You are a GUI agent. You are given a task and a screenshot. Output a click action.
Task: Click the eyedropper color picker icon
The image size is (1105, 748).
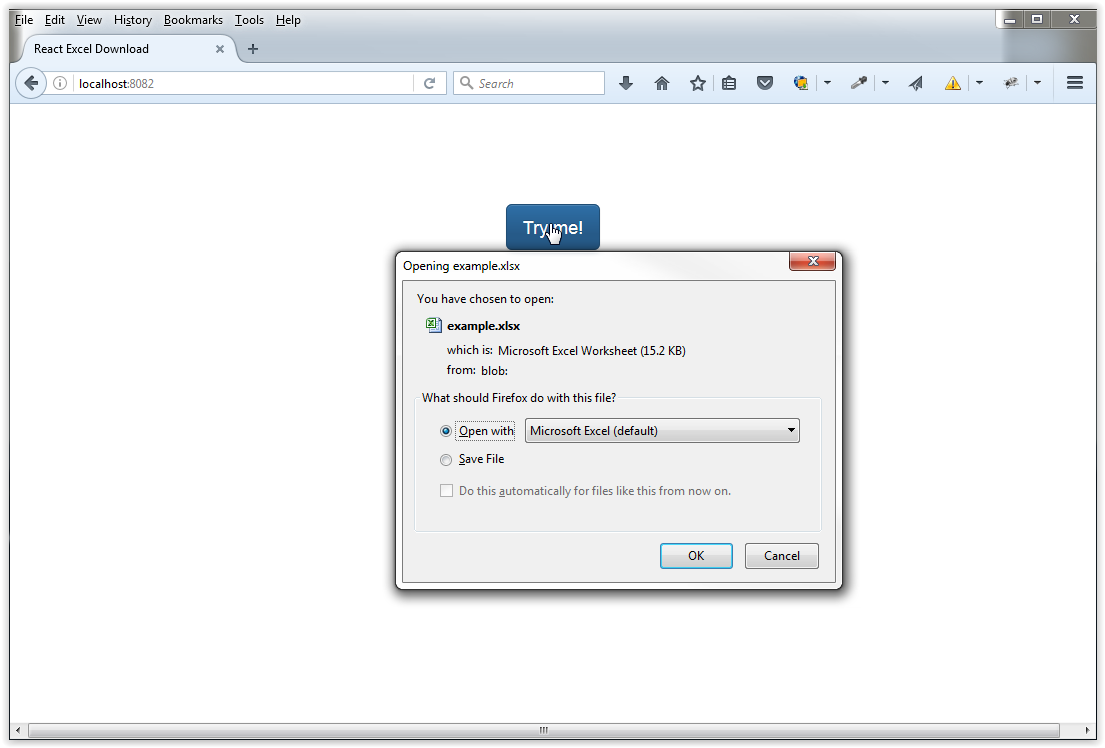coord(858,83)
